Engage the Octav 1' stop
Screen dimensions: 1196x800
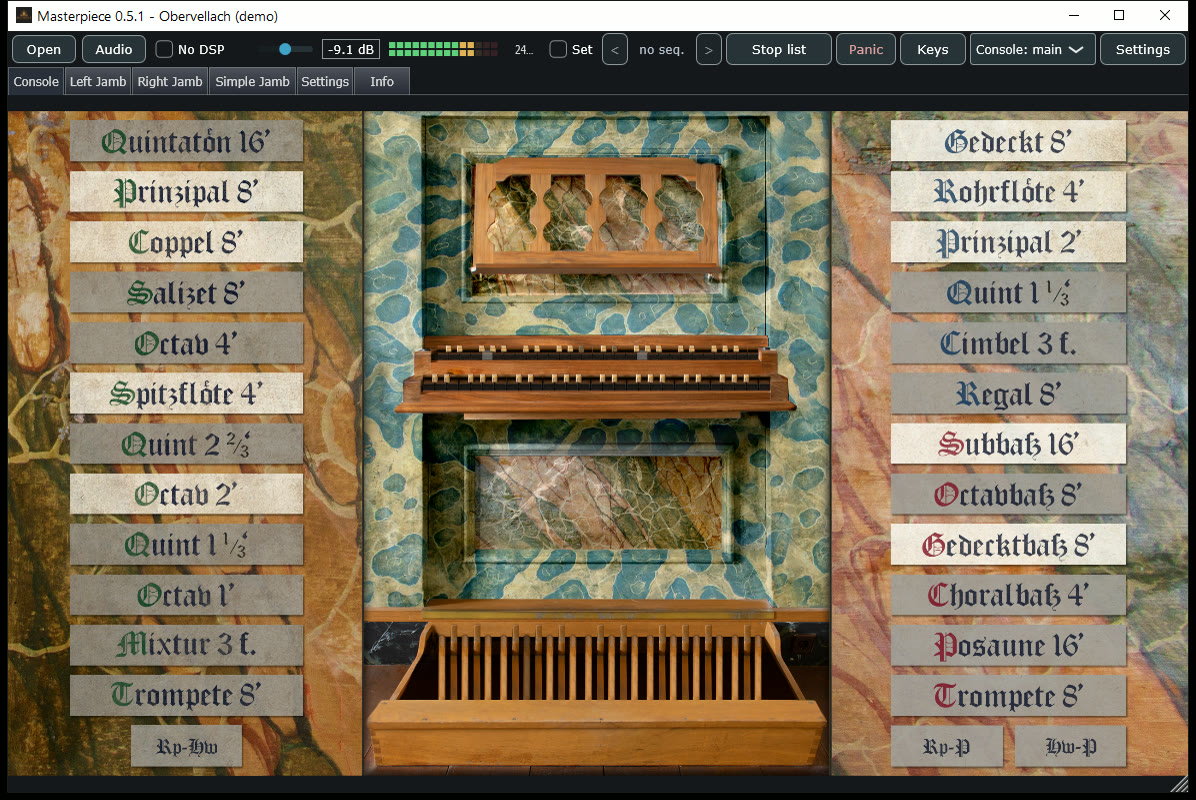coord(186,595)
